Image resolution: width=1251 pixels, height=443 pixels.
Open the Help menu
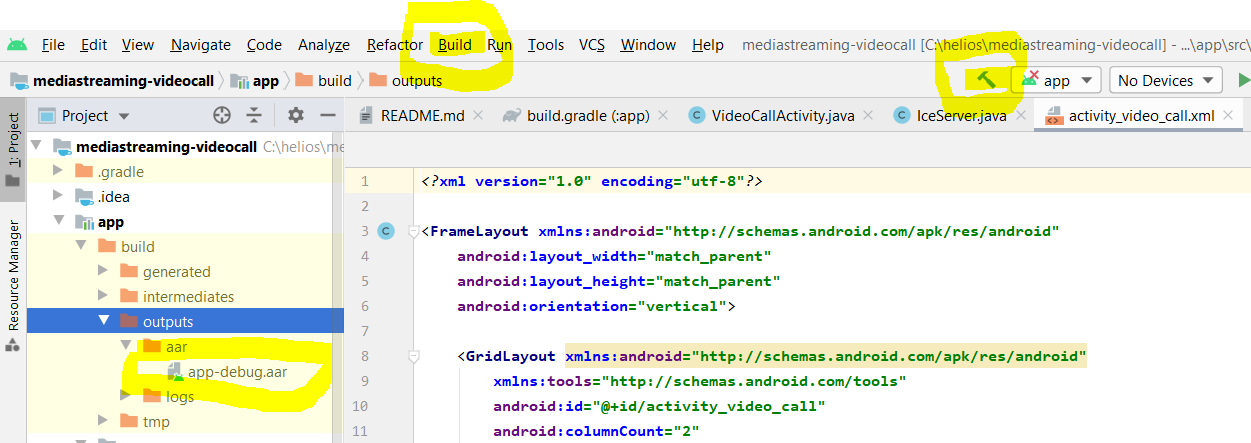pos(708,45)
